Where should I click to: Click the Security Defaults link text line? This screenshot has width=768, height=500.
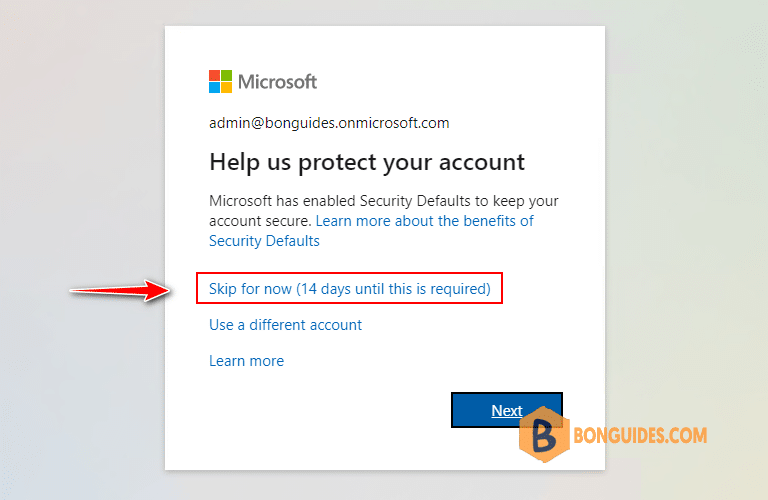pyautogui.click(x=264, y=241)
